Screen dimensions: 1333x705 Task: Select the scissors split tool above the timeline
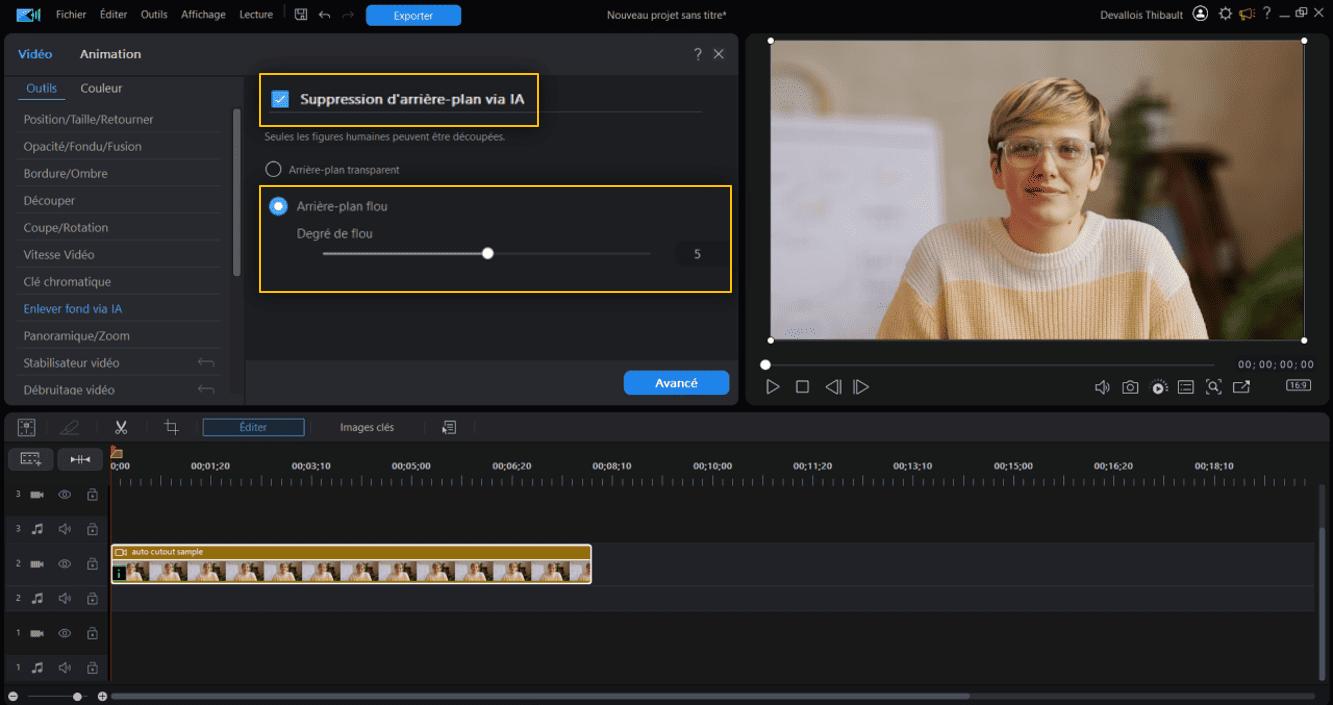tap(120, 426)
